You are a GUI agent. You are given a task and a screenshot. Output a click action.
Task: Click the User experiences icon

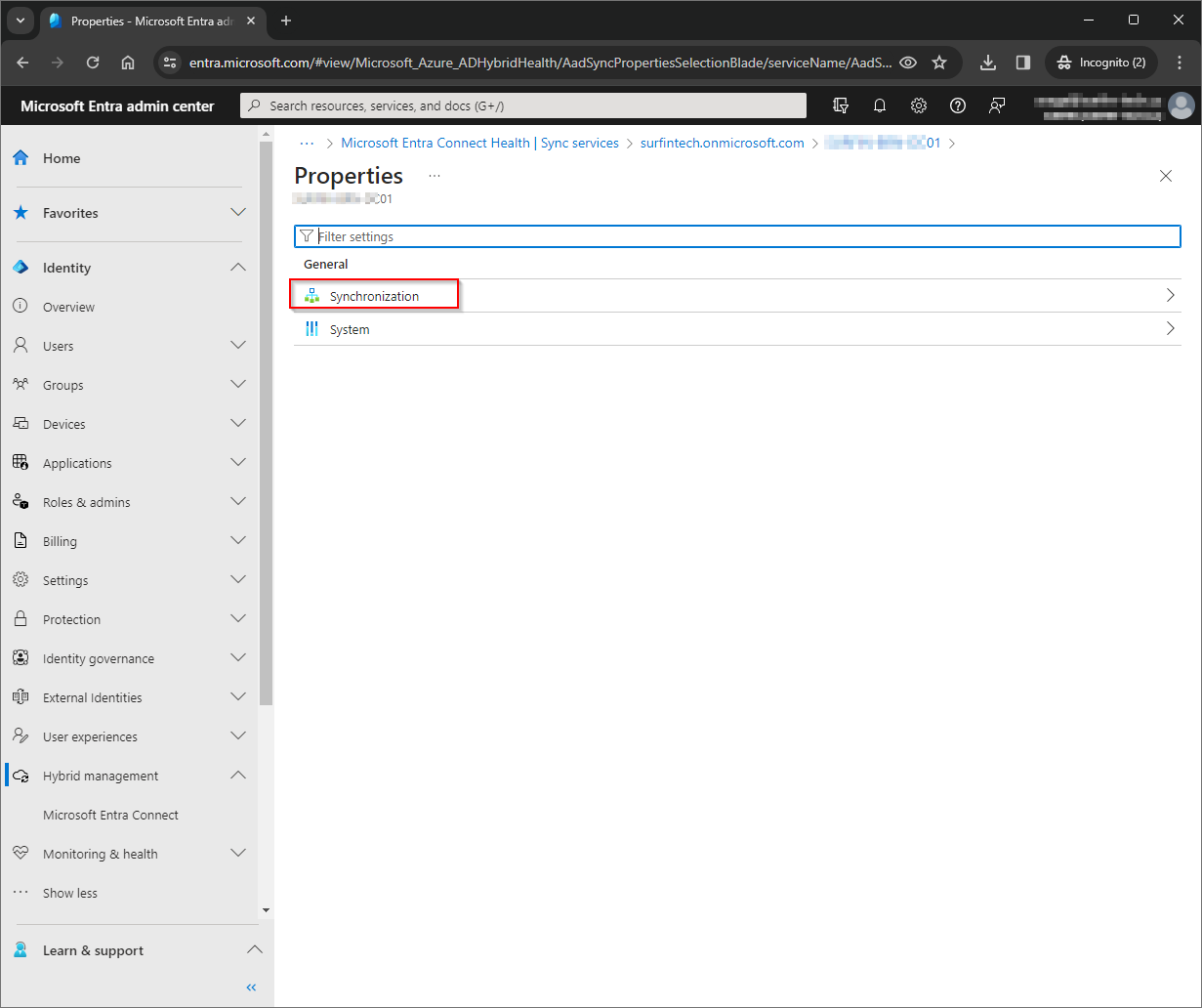tap(21, 736)
